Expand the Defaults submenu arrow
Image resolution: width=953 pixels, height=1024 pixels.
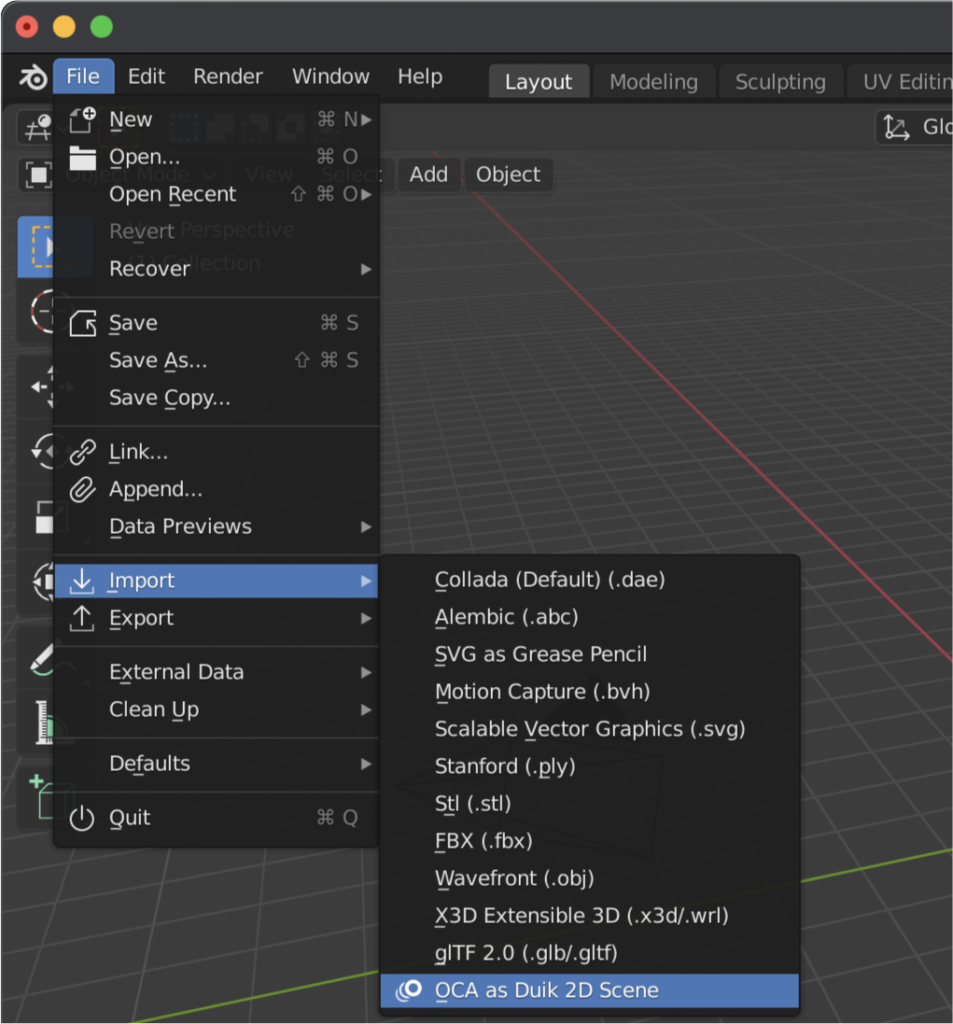pyautogui.click(x=366, y=764)
